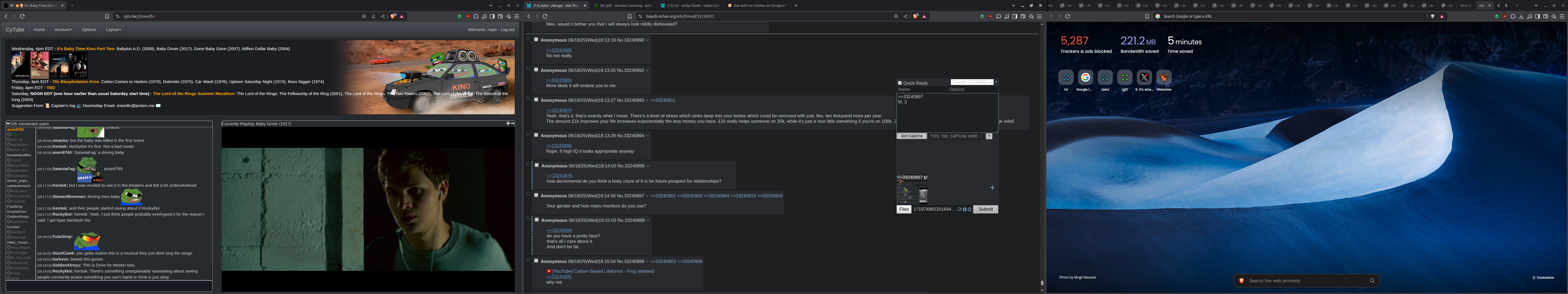The height and width of the screenshot is (294, 1568).
Task: Open Welcome Brave shortcut on new tab
Action: (1164, 77)
